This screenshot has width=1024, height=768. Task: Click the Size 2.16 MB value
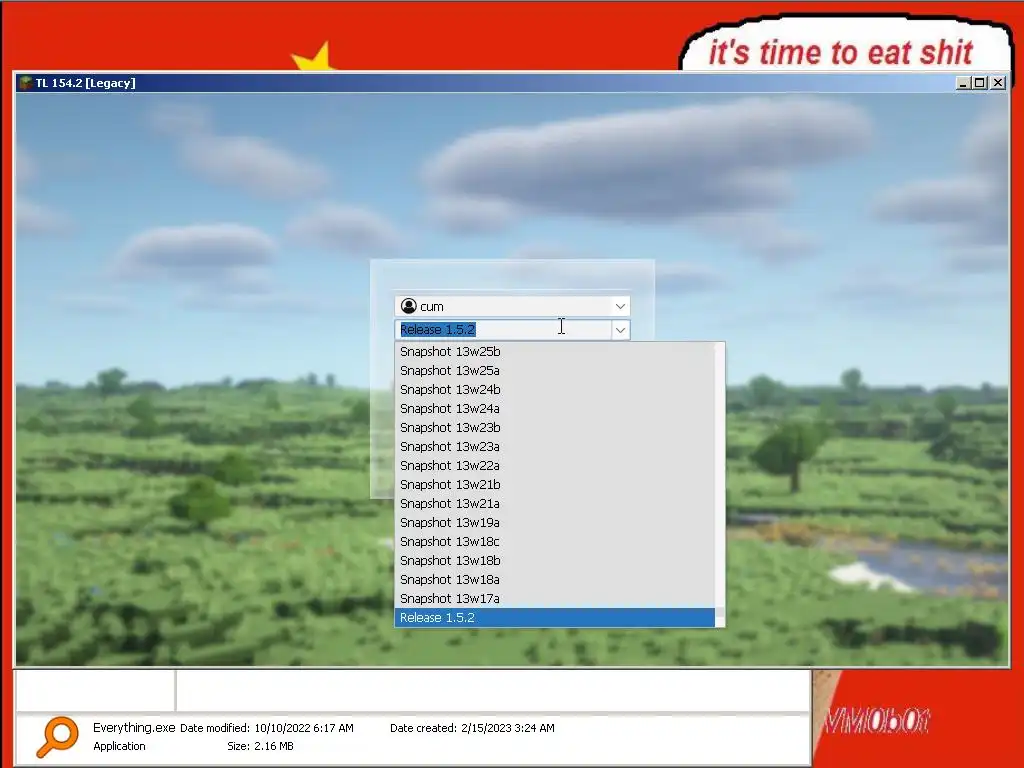pyautogui.click(x=272, y=746)
